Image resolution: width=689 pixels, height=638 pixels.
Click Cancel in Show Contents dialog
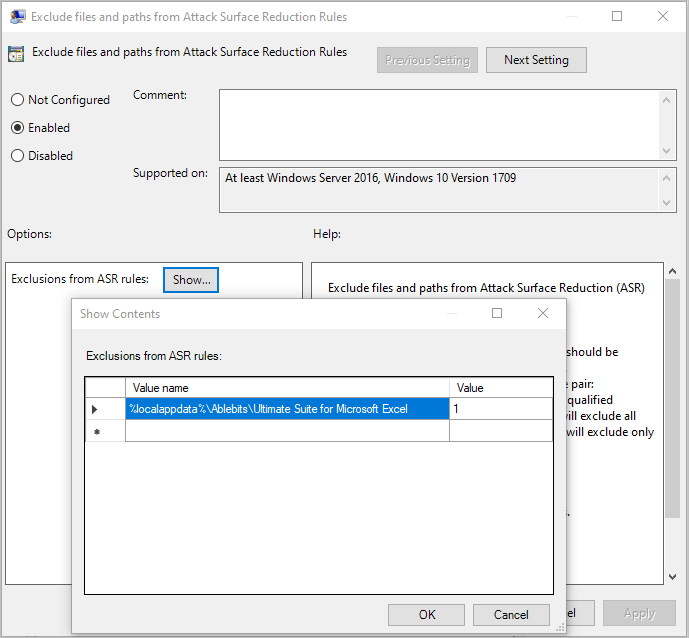click(511, 614)
